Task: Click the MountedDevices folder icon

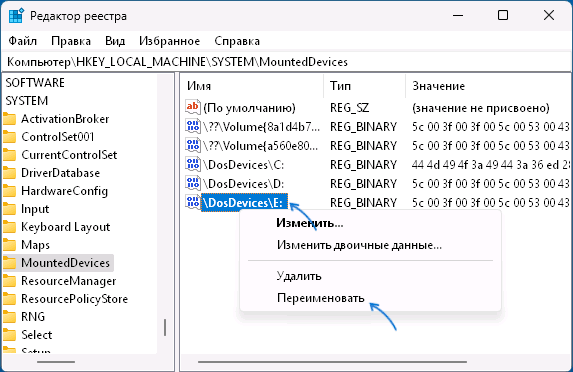Action: point(10,263)
